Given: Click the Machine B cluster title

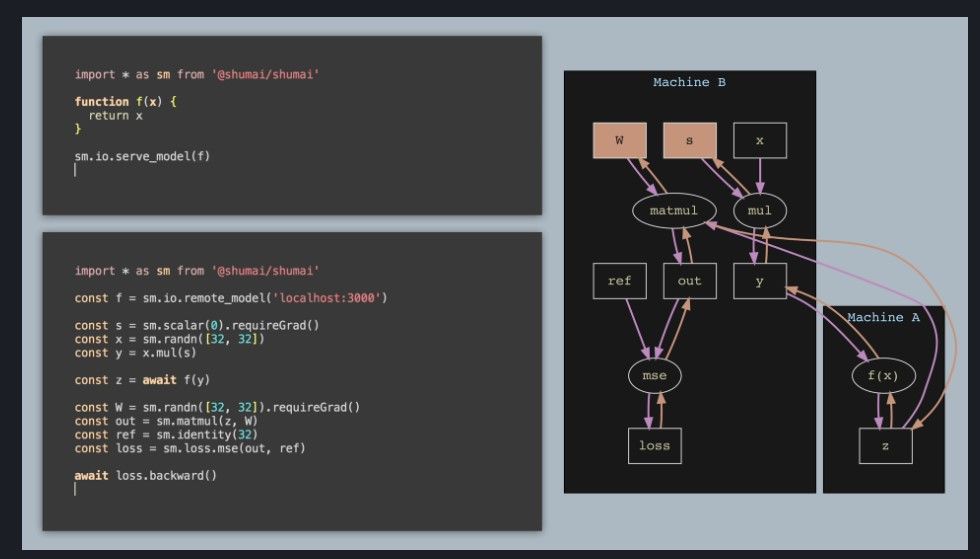Looking at the screenshot, I should pyautogui.click(x=689, y=82).
